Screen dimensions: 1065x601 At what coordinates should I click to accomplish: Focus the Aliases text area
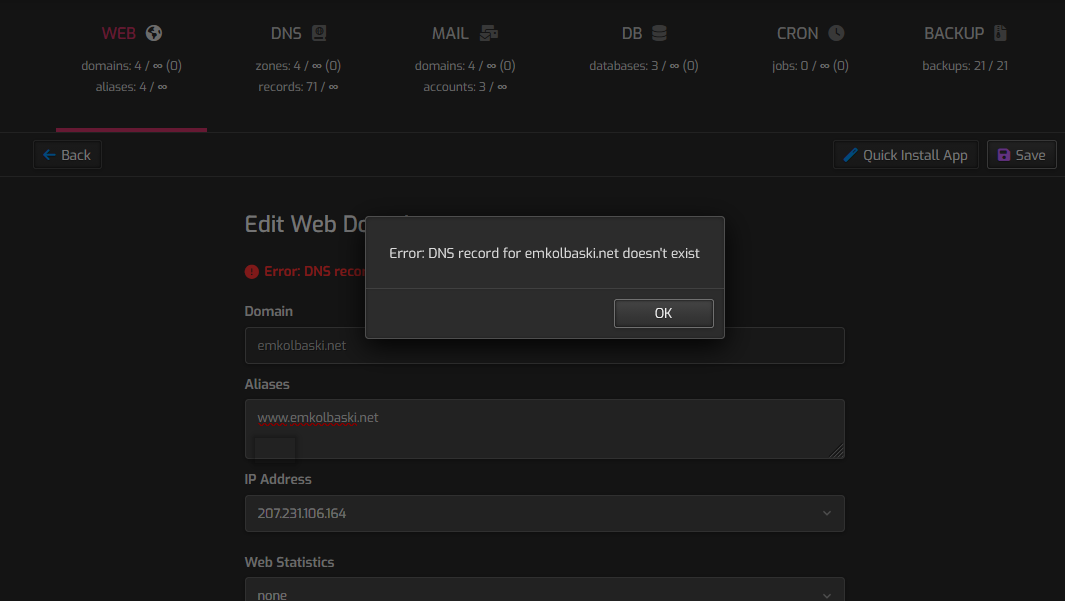(x=544, y=428)
